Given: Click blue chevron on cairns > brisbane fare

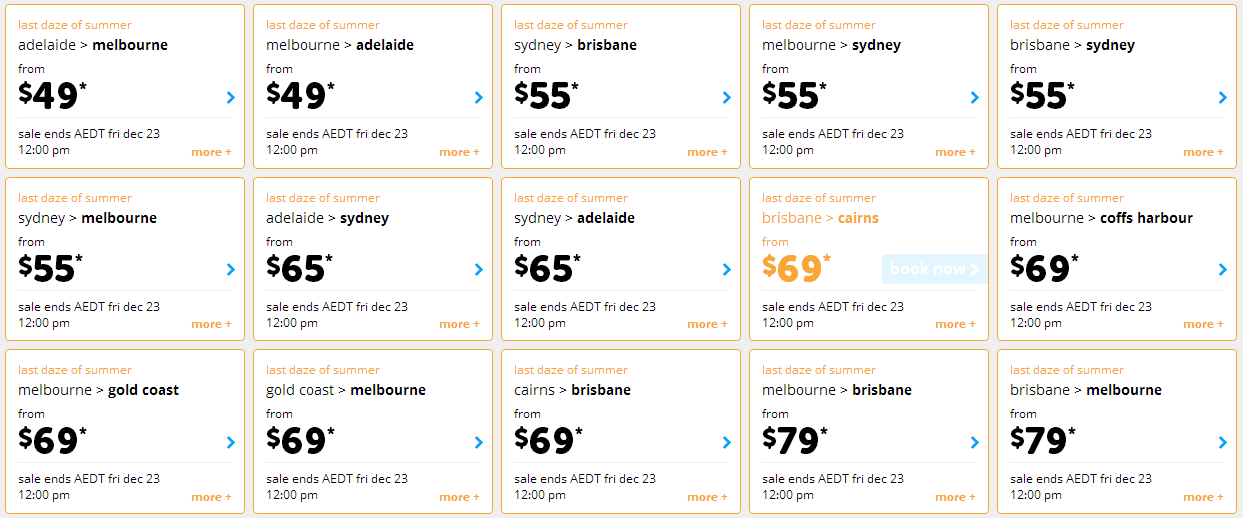Looking at the screenshot, I should click(x=727, y=442).
